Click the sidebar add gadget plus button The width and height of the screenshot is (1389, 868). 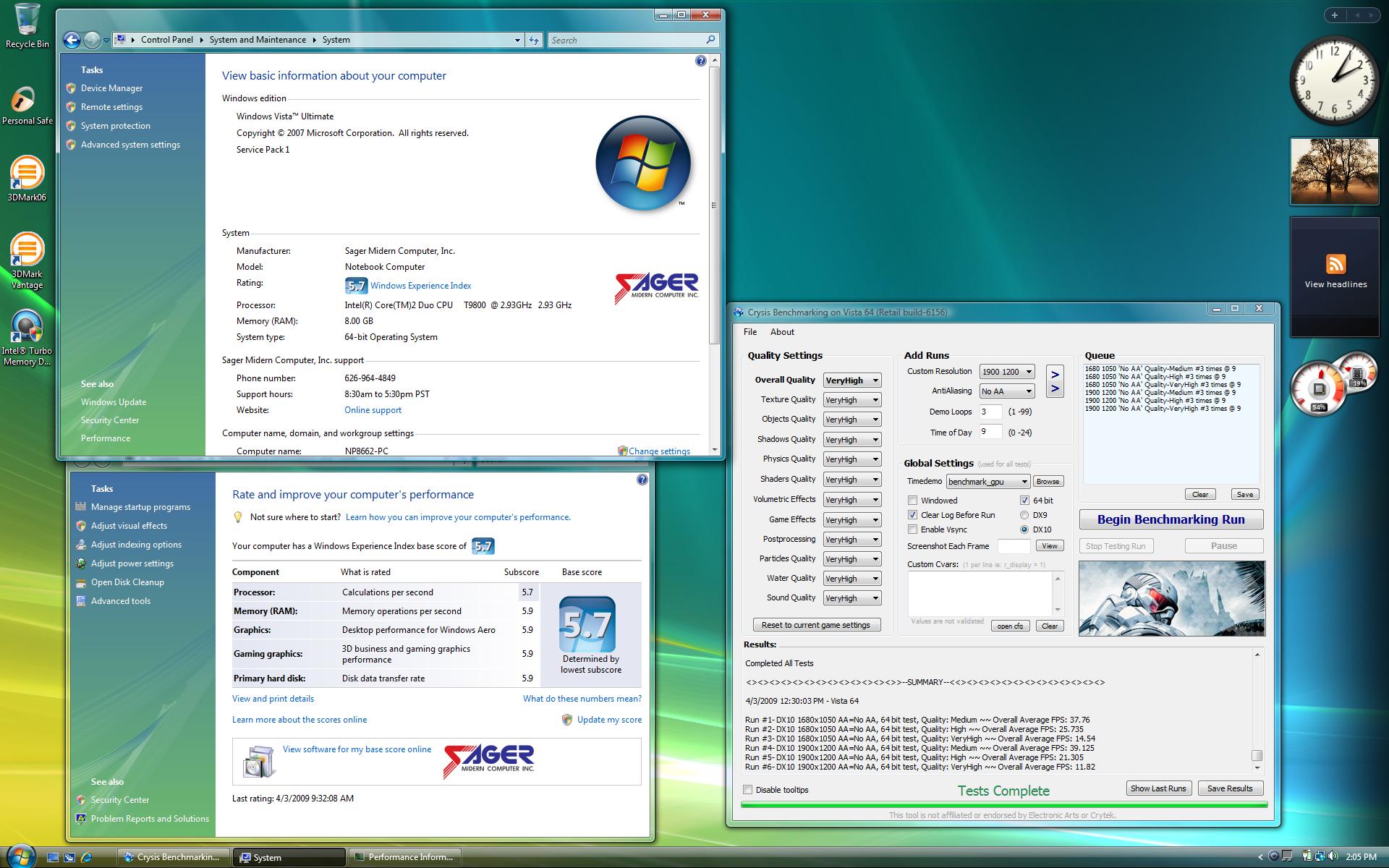(1335, 14)
